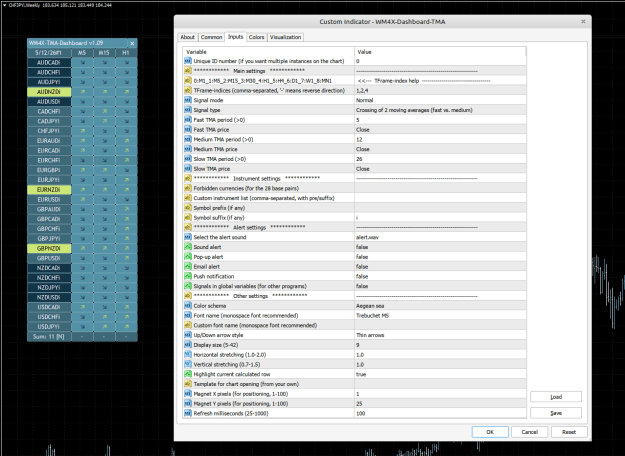This screenshot has height=456, width=625.
Task: Click the icon beside Color schema row
Action: pos(188,306)
